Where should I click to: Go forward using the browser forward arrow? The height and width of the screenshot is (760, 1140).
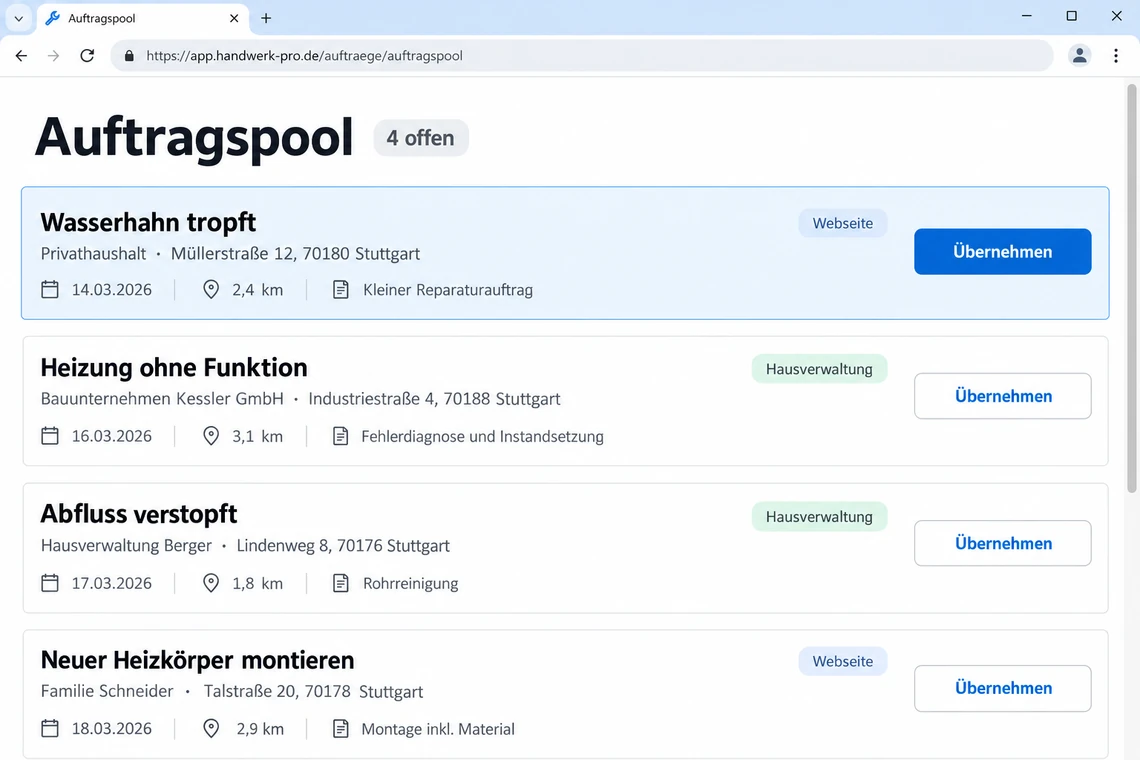(x=53, y=55)
